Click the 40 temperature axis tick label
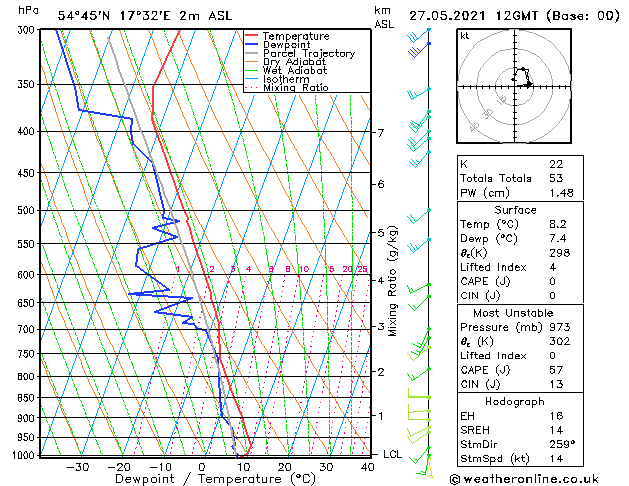The height and width of the screenshot is (486, 629). 367,467
